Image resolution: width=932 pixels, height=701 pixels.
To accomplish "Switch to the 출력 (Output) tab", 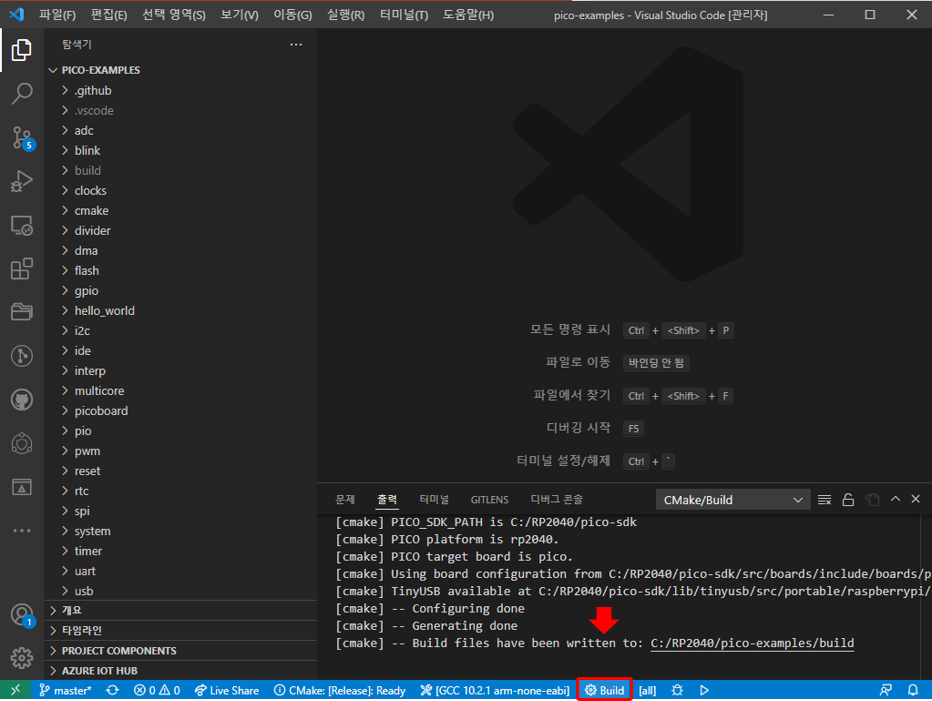I will click(387, 499).
